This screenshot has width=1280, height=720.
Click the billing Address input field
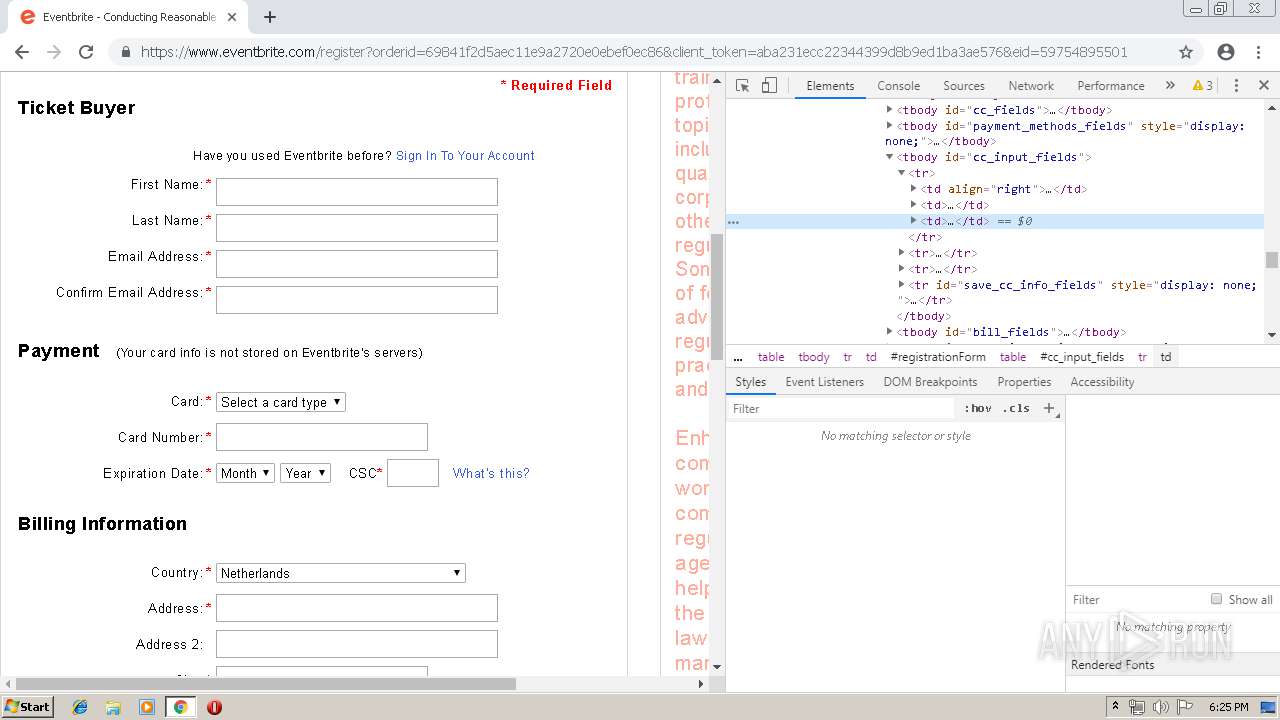click(x=357, y=608)
